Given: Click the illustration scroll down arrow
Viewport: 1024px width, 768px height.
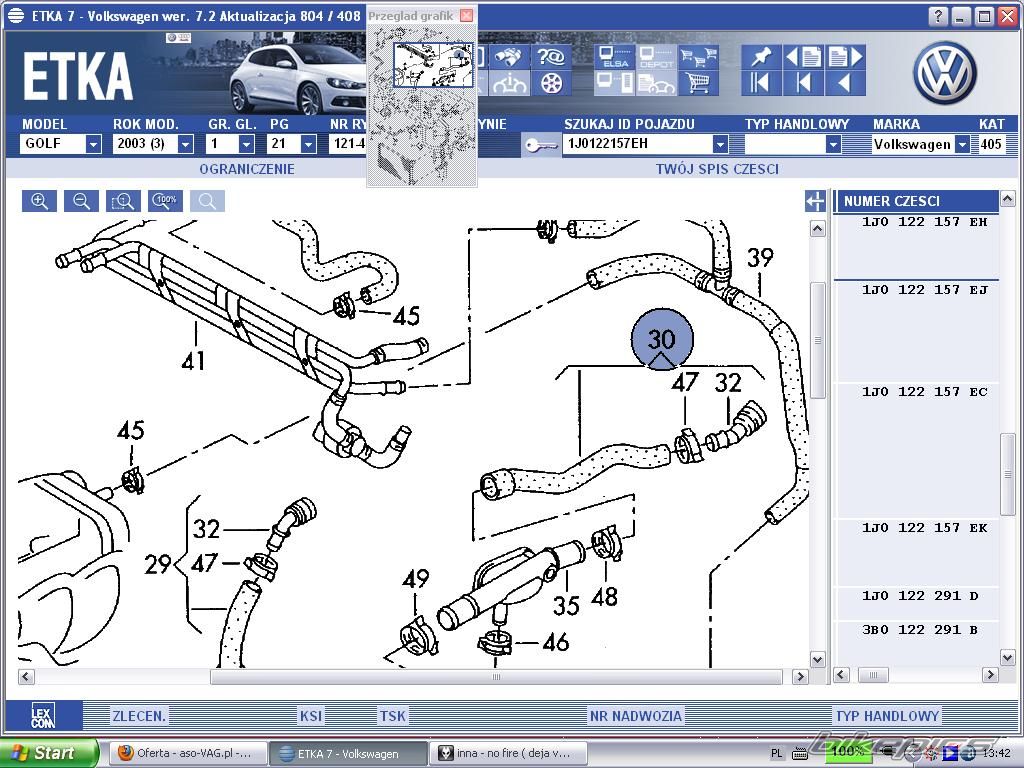Looking at the screenshot, I should pyautogui.click(x=818, y=660).
